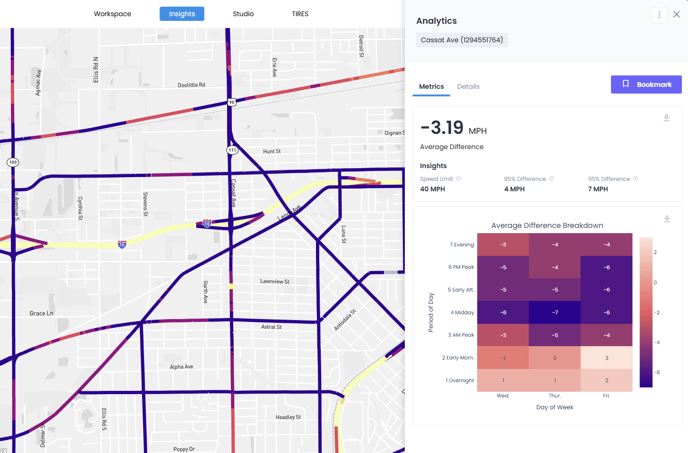Select the Metrics tab
The width and height of the screenshot is (688, 453).
pyautogui.click(x=431, y=87)
